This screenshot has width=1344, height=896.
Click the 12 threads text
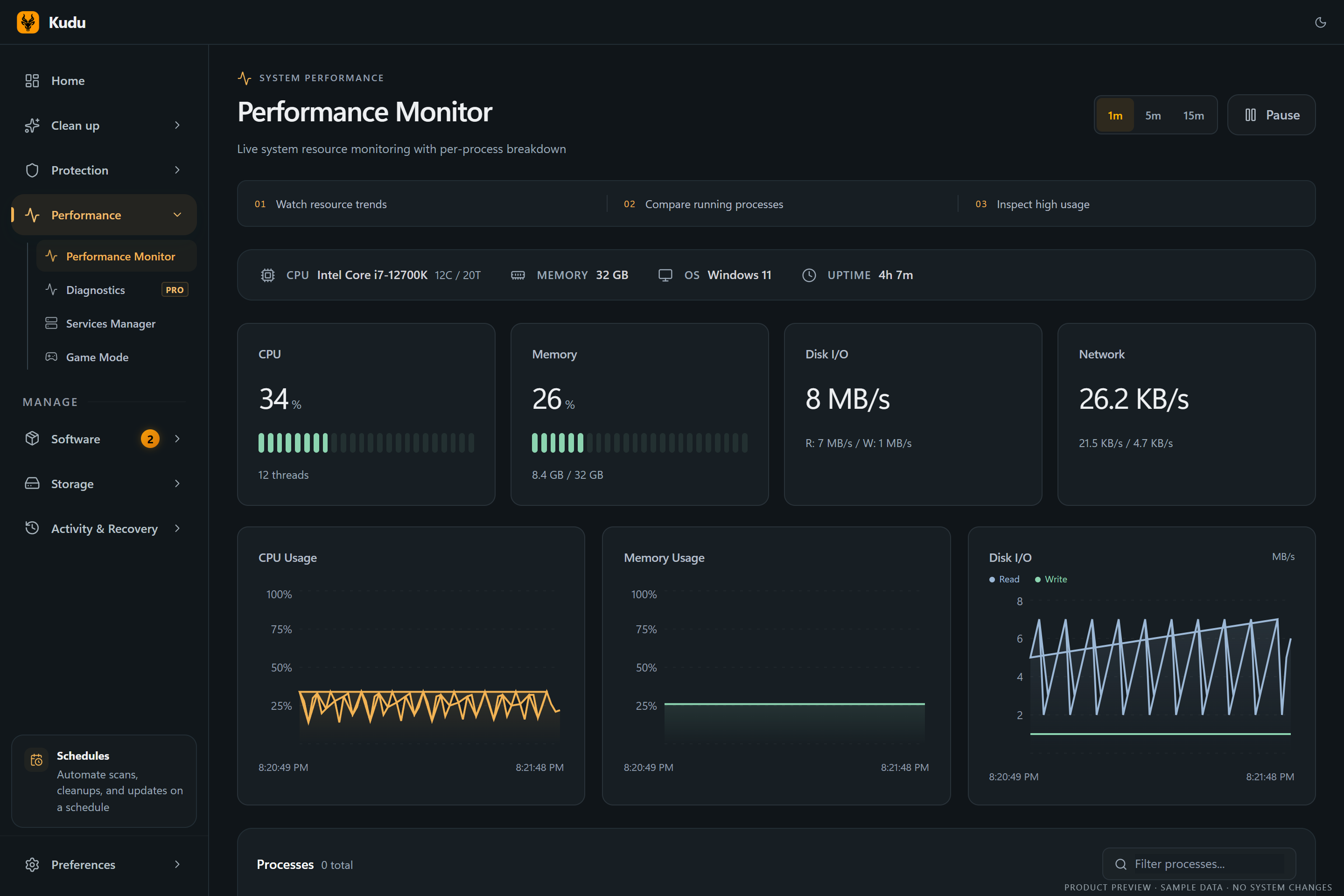click(283, 475)
